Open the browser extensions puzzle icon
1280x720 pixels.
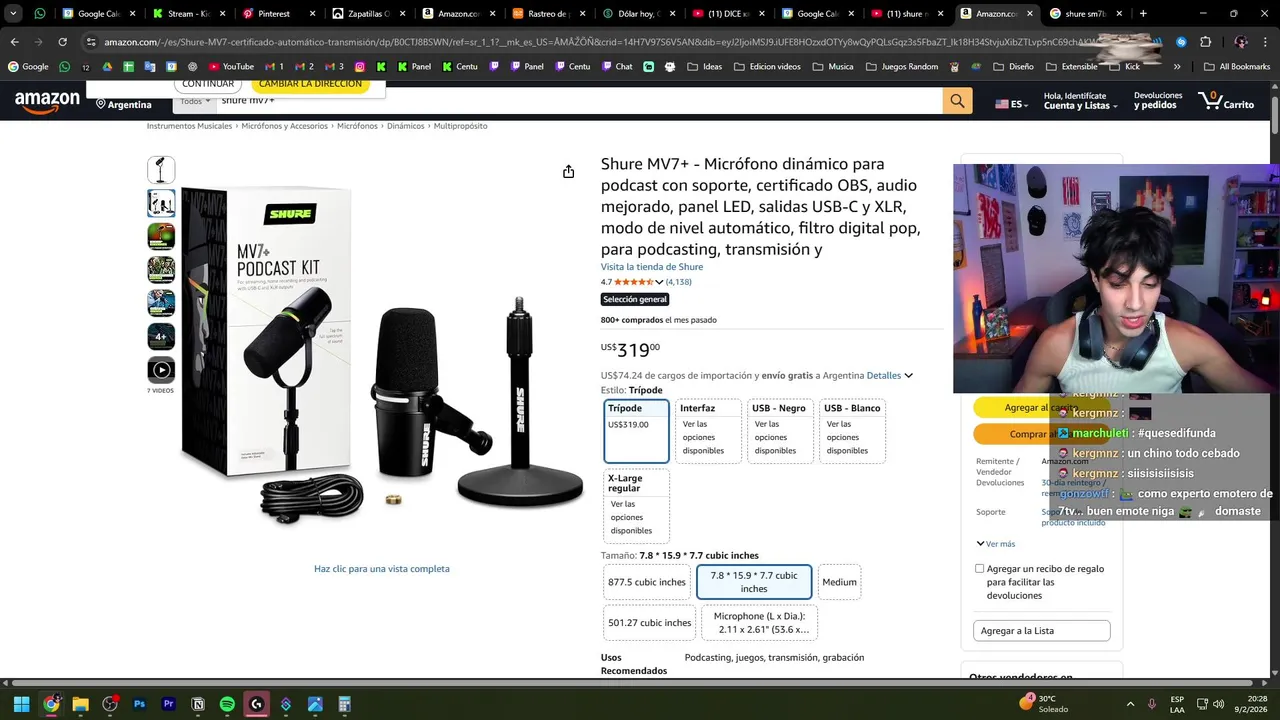[x=1205, y=42]
